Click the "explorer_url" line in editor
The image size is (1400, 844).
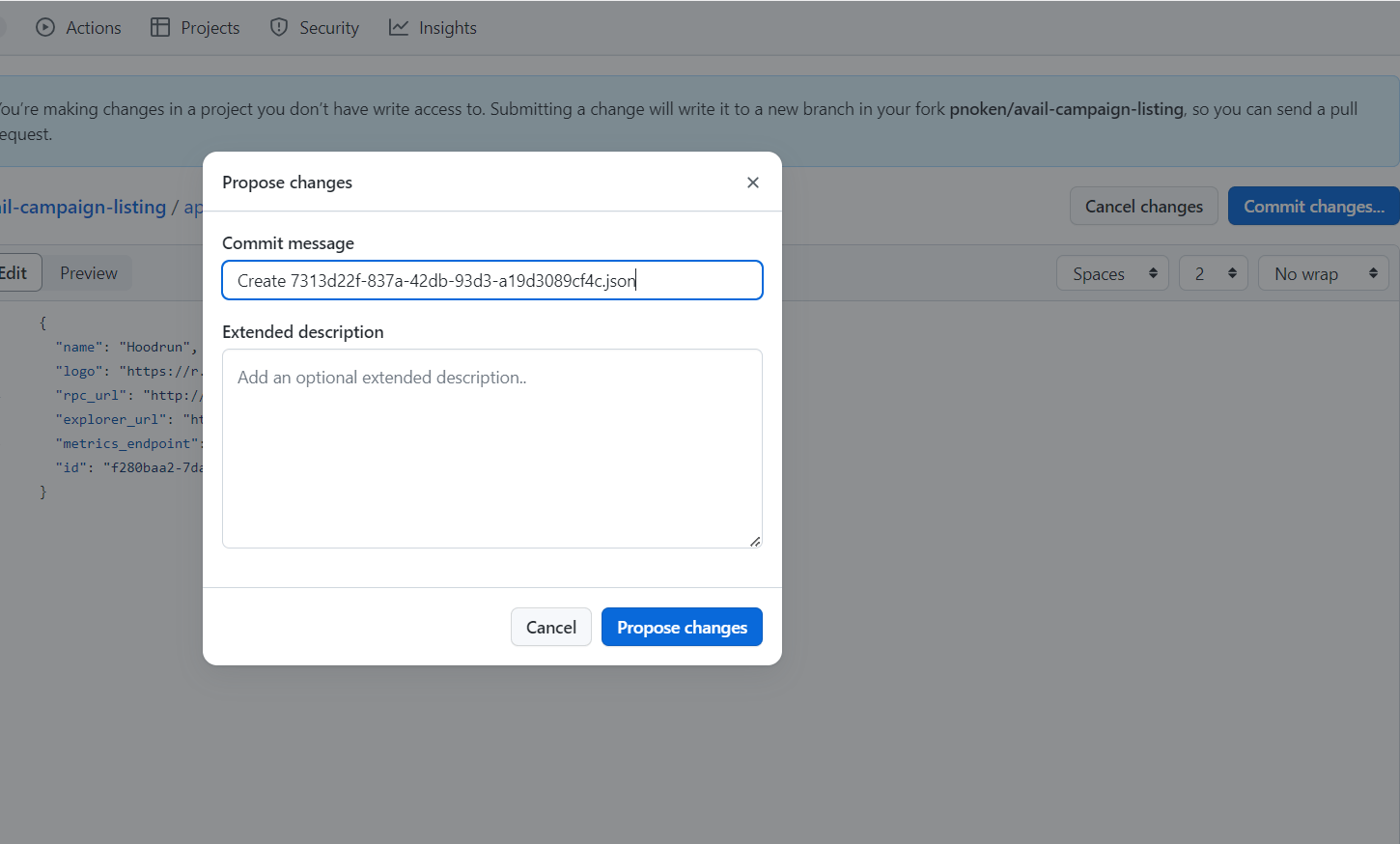[128, 419]
